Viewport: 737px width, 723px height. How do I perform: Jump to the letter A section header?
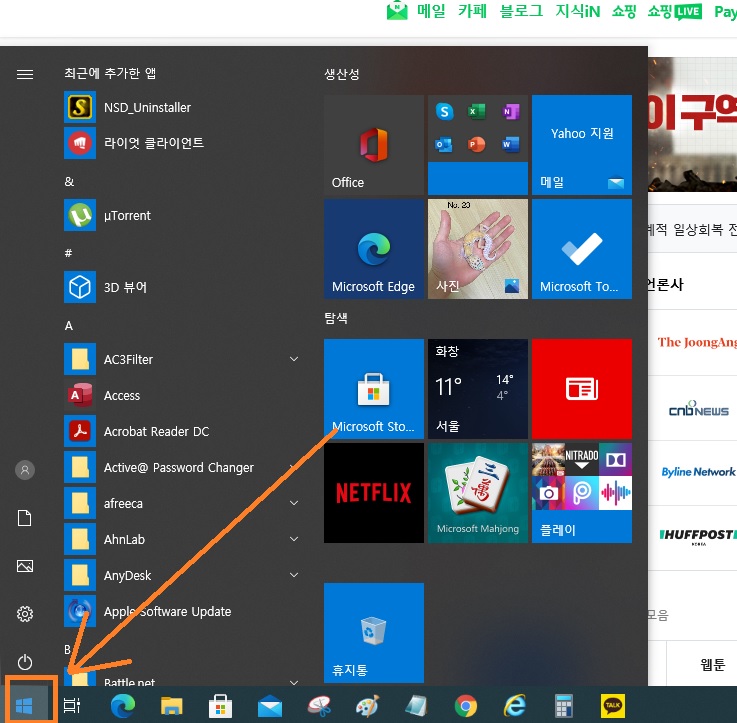69,325
